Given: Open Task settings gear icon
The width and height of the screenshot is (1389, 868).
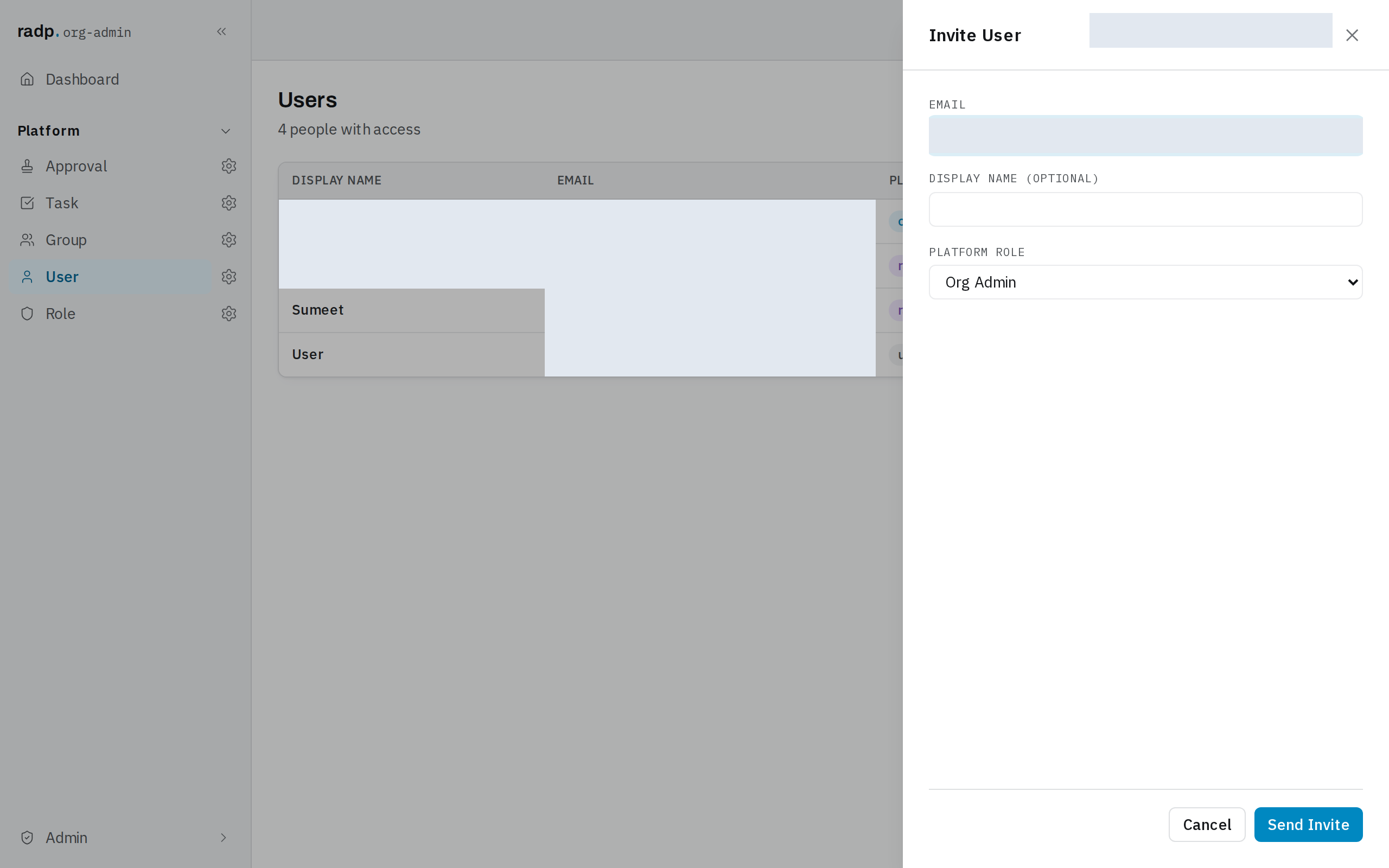Looking at the screenshot, I should point(229,203).
